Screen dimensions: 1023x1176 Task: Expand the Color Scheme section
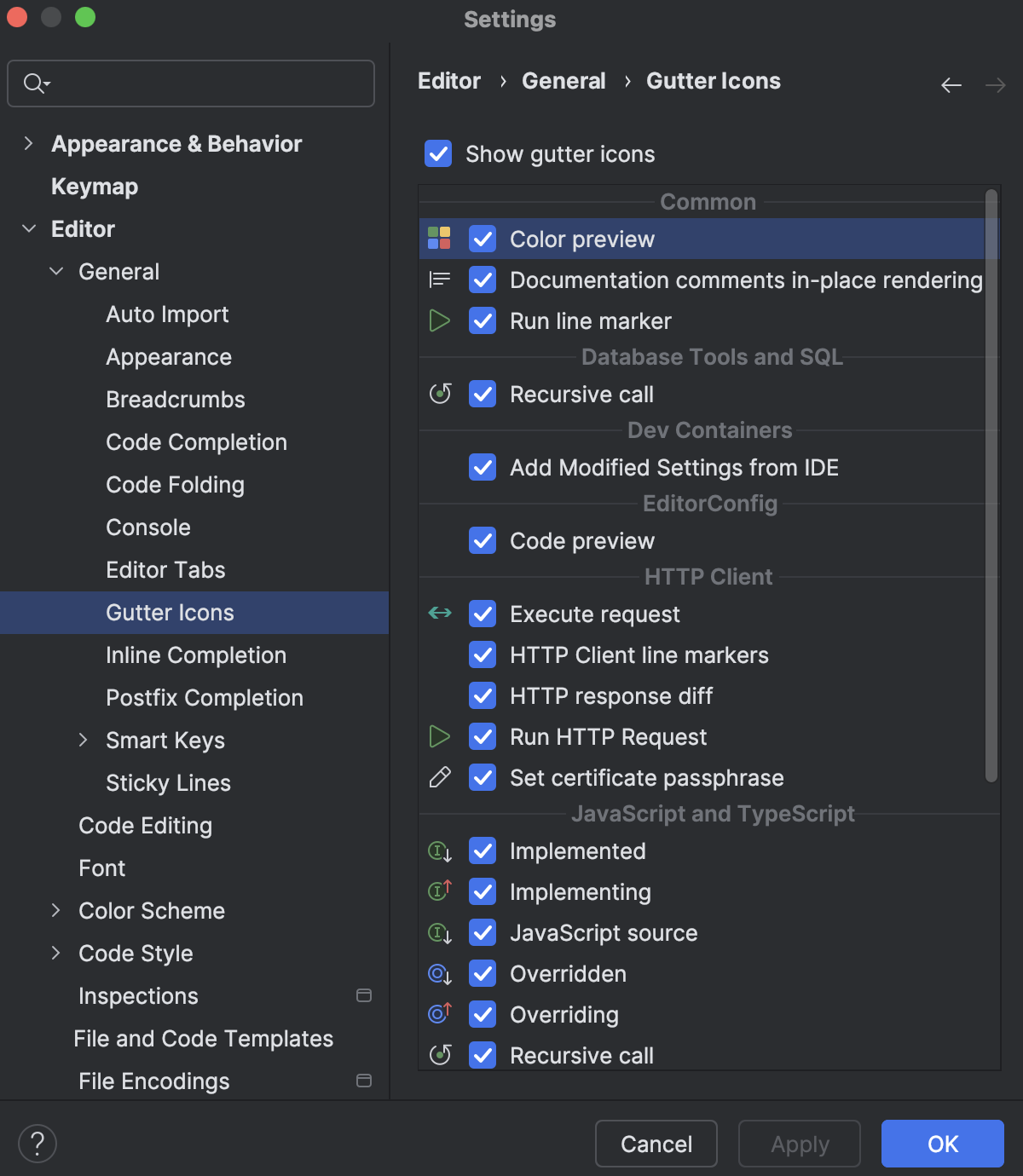pyautogui.click(x=55, y=911)
